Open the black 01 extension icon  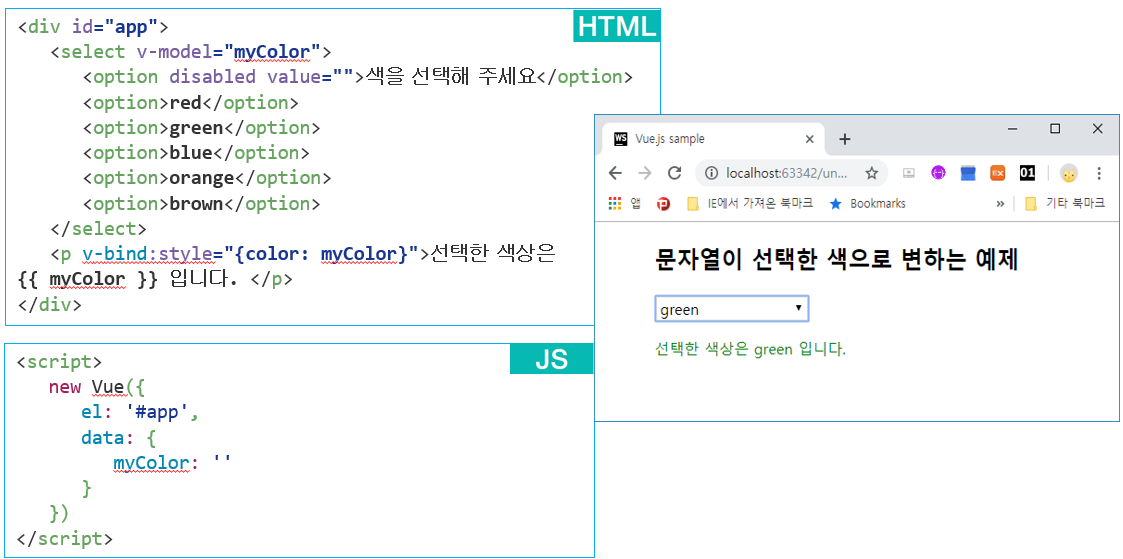[1027, 173]
